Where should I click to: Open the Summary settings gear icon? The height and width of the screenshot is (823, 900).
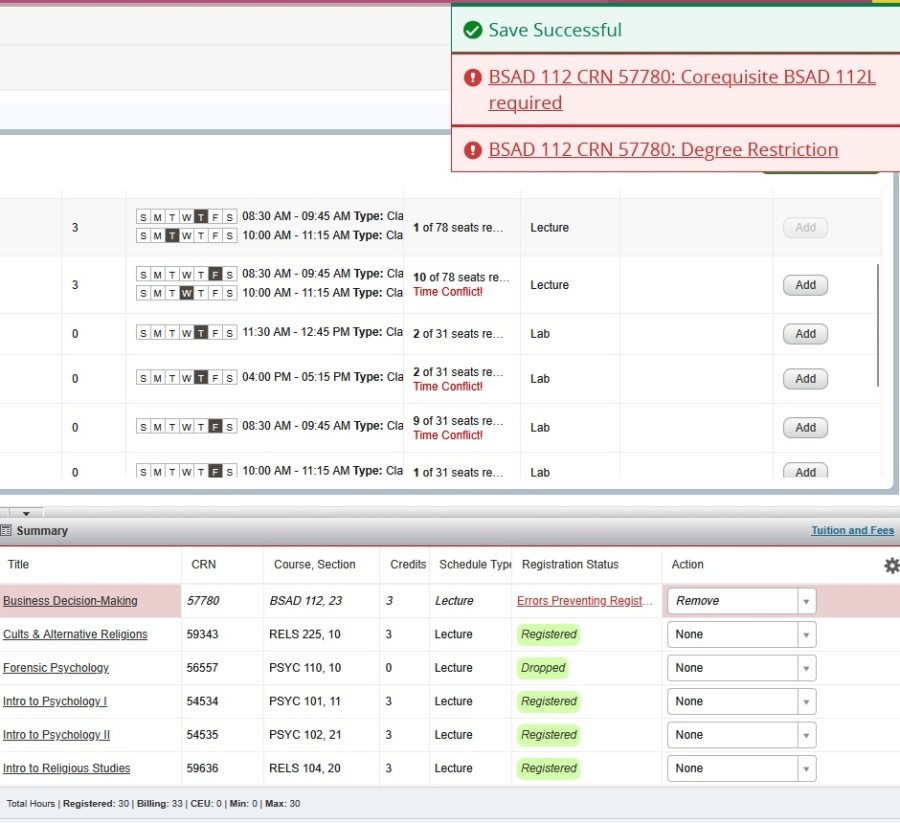[891, 566]
